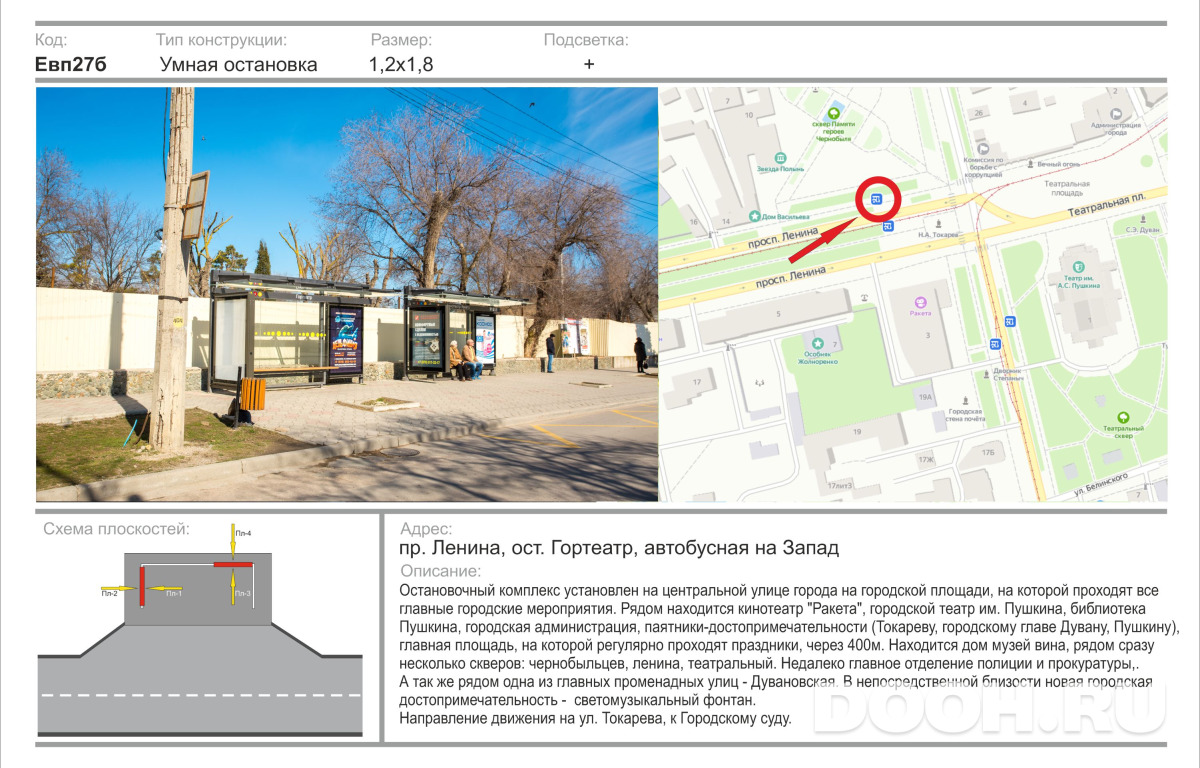This screenshot has width=1200, height=768.
Task: Select building number 19А on the map
Action: tap(925, 397)
